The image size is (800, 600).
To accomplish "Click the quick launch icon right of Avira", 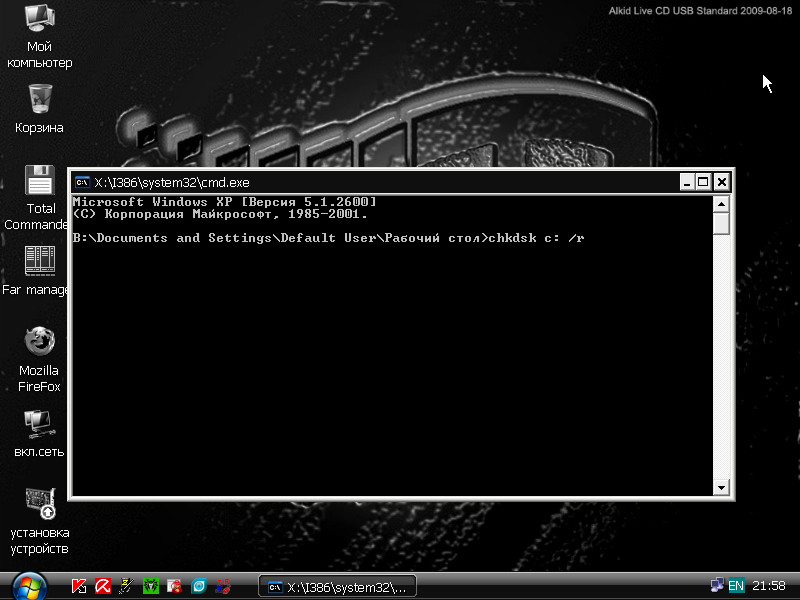I will (127, 586).
